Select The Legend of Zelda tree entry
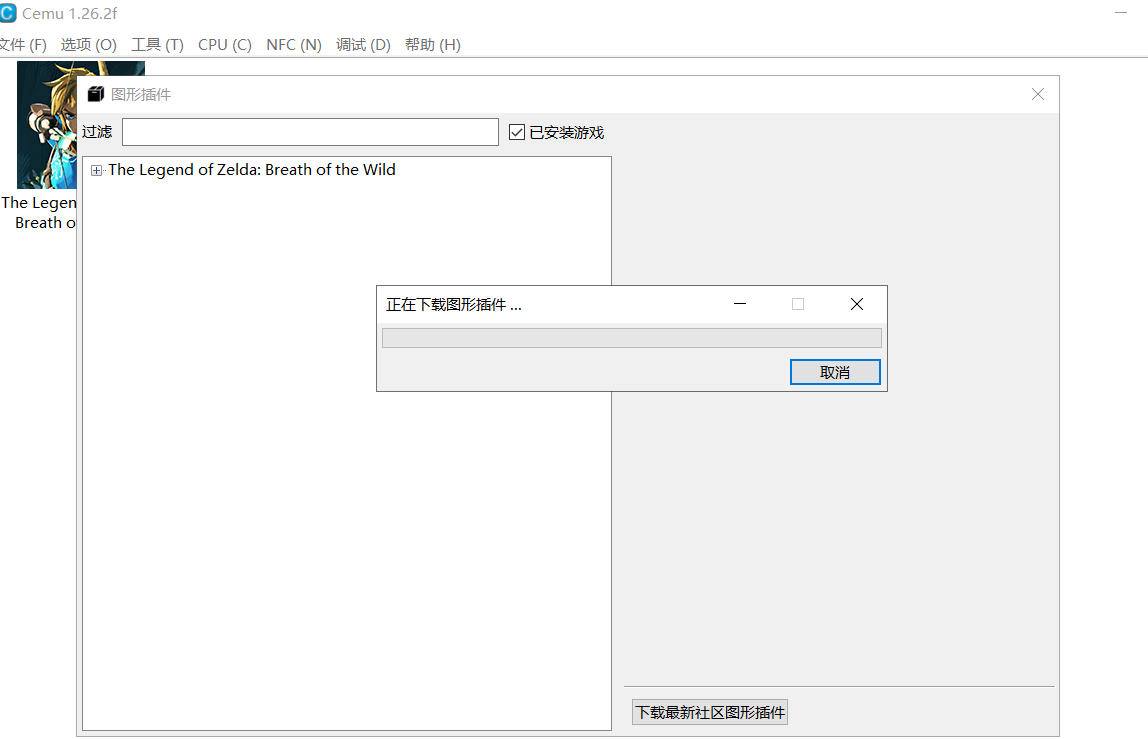Viewport: 1148px width, 739px height. pos(251,170)
